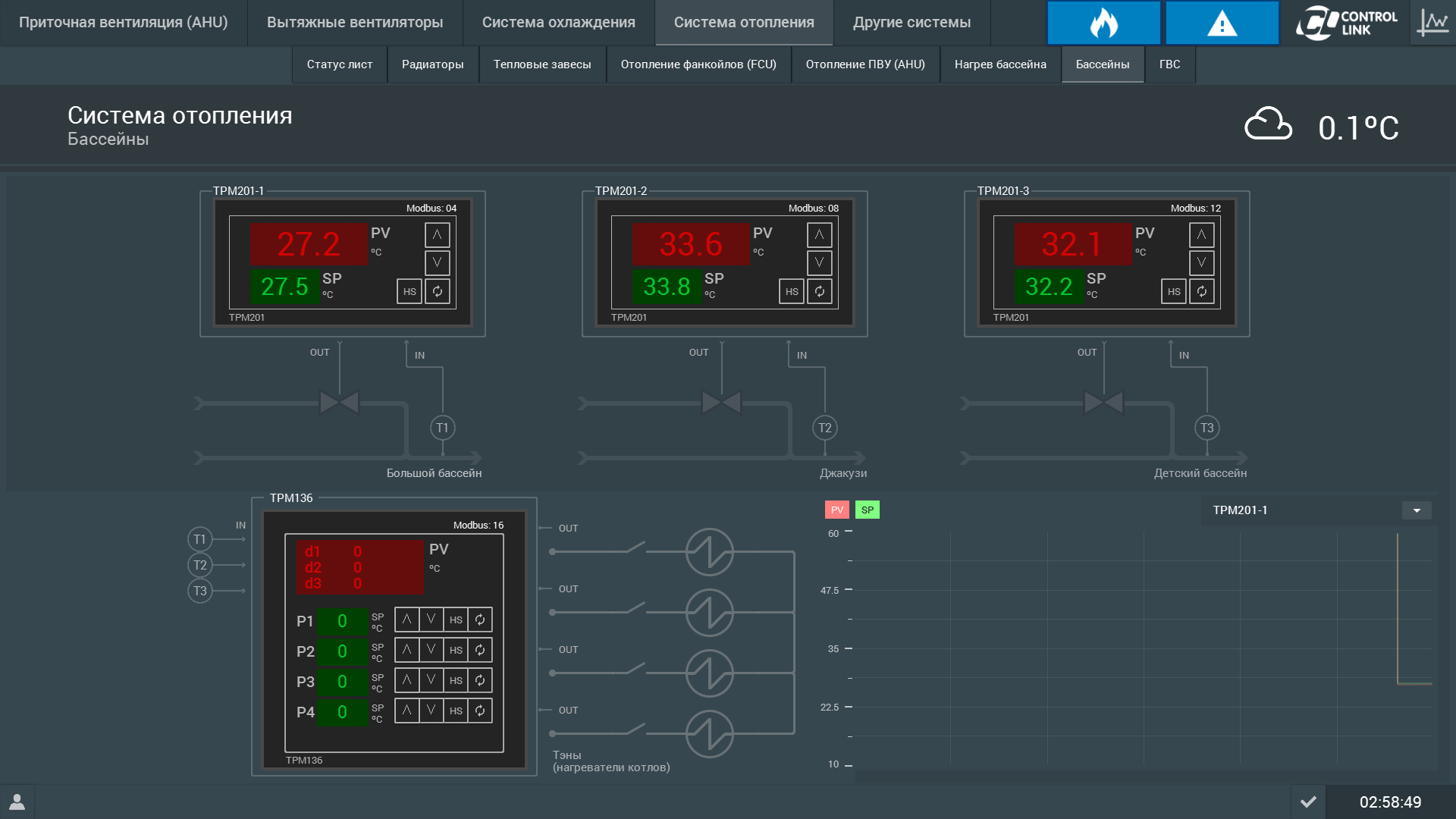Viewport: 1456px width, 819px height.
Task: Toggle the PV trend series
Action: (x=837, y=510)
